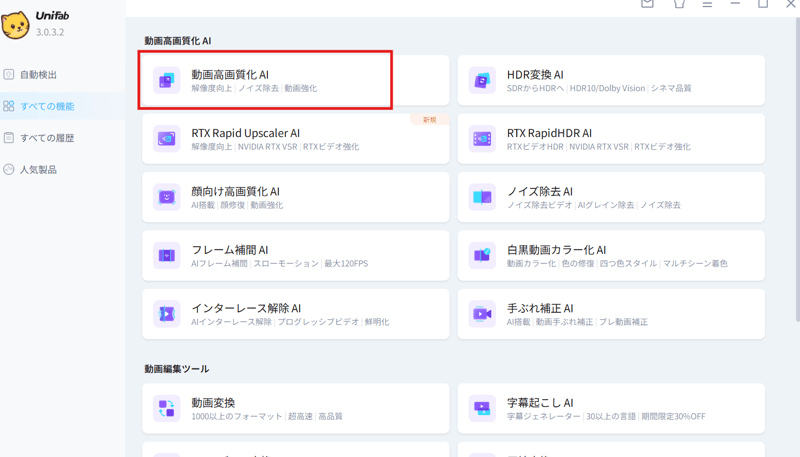The height and width of the screenshot is (457, 800).
Task: Open the hamburger menu in title bar
Action: tap(707, 4)
